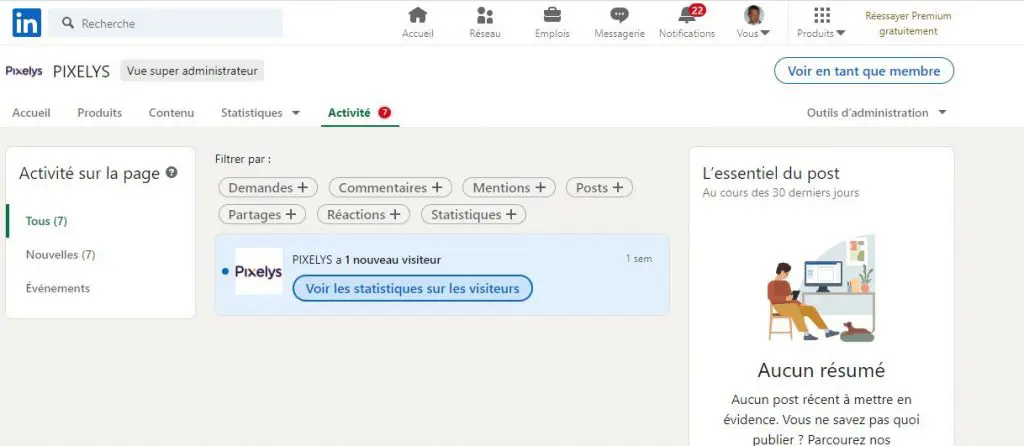Click the 1 nouveau visiteur notification text
The width and height of the screenshot is (1024, 446).
pos(392,260)
